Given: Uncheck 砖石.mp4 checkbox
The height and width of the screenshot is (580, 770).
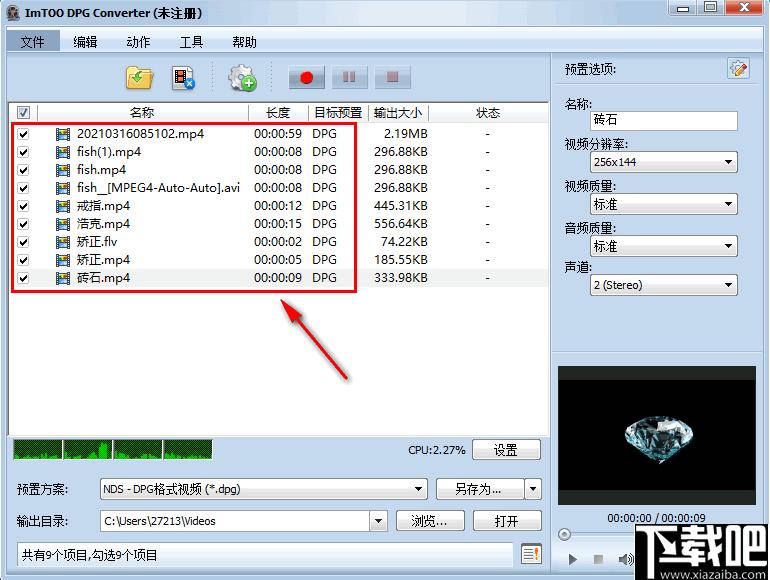Looking at the screenshot, I should pos(23,278).
